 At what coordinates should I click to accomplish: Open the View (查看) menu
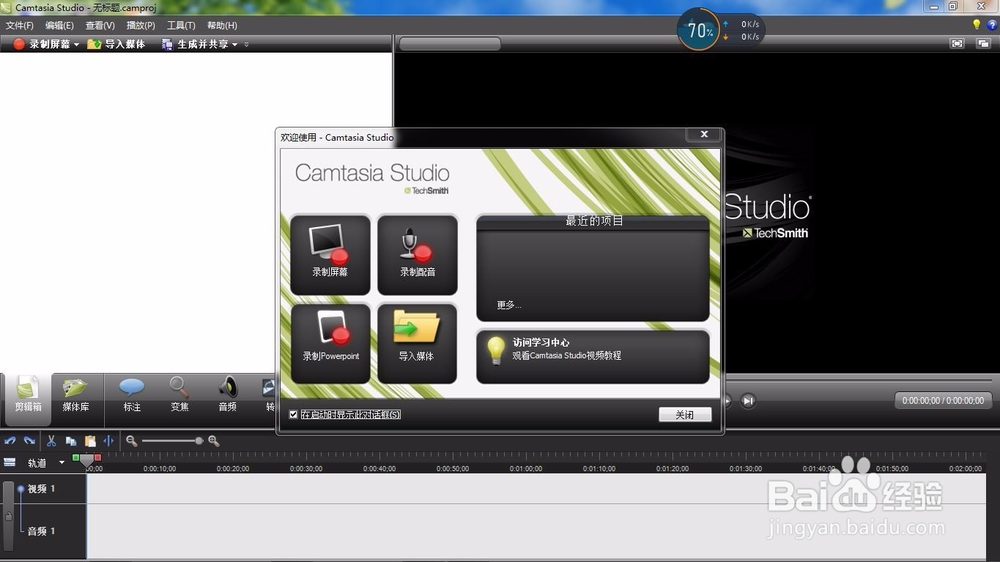click(x=100, y=26)
